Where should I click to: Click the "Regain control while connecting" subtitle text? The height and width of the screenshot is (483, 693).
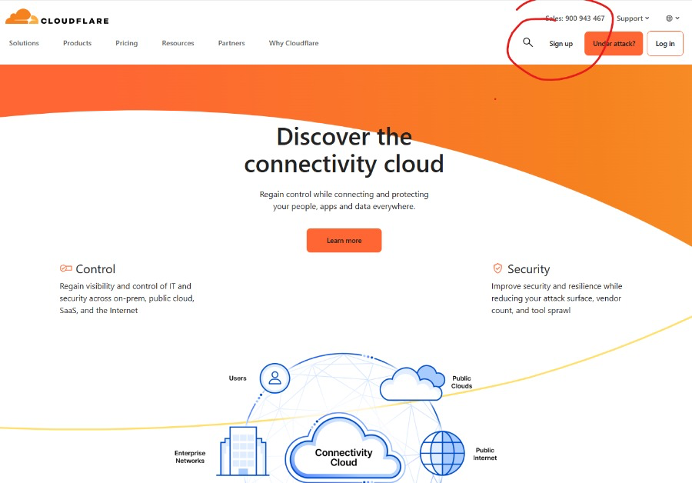[344, 200]
